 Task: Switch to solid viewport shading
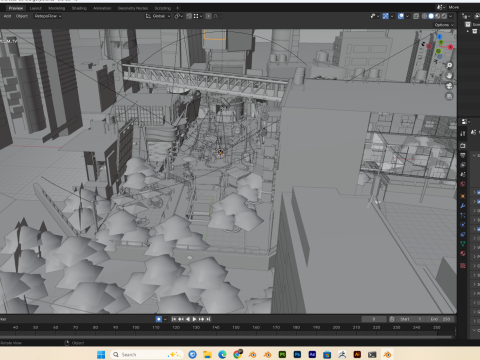[431, 16]
